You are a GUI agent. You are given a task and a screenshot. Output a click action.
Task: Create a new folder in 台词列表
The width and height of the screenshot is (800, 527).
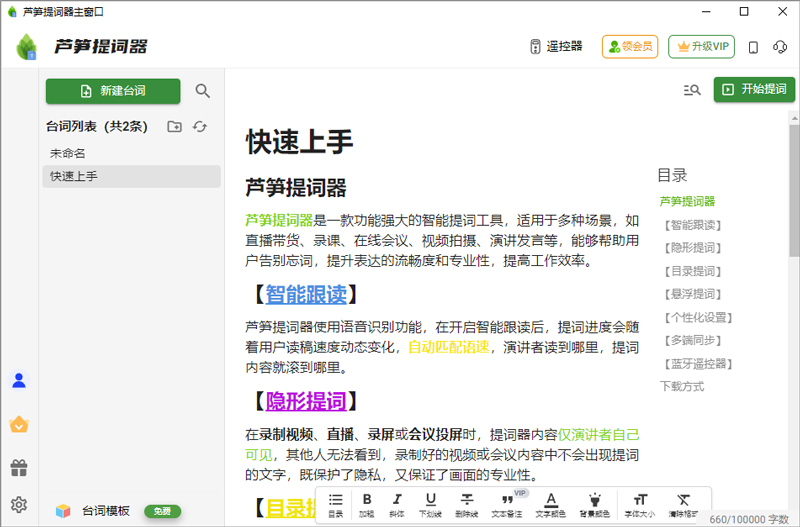point(174,127)
